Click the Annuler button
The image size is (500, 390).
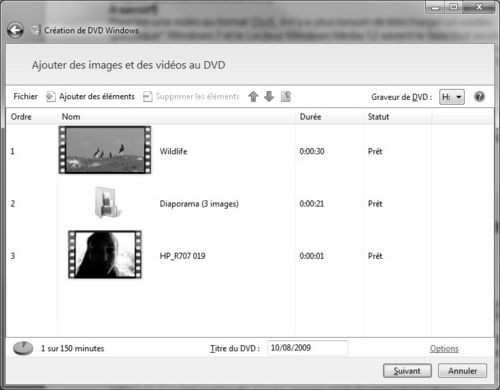point(462,371)
